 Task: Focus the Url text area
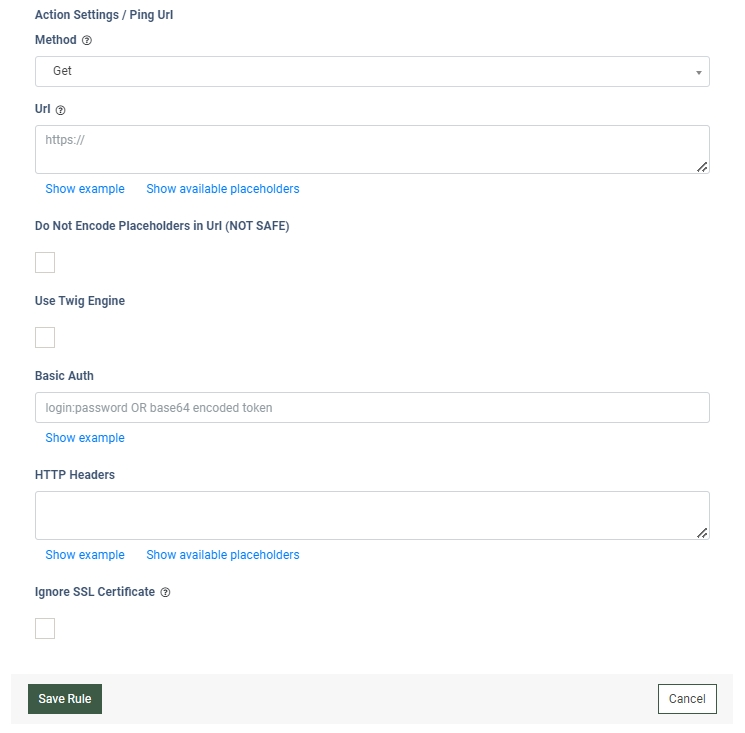click(371, 149)
